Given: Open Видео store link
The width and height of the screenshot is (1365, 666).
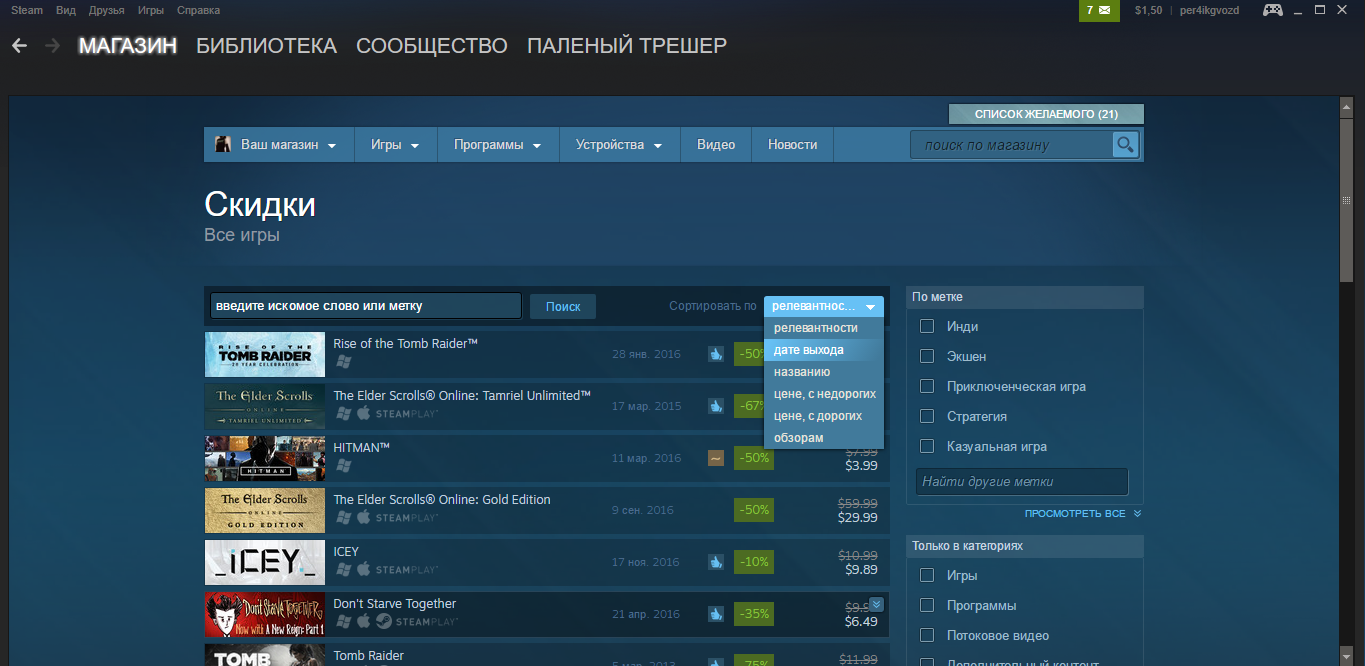Looking at the screenshot, I should click(716, 145).
